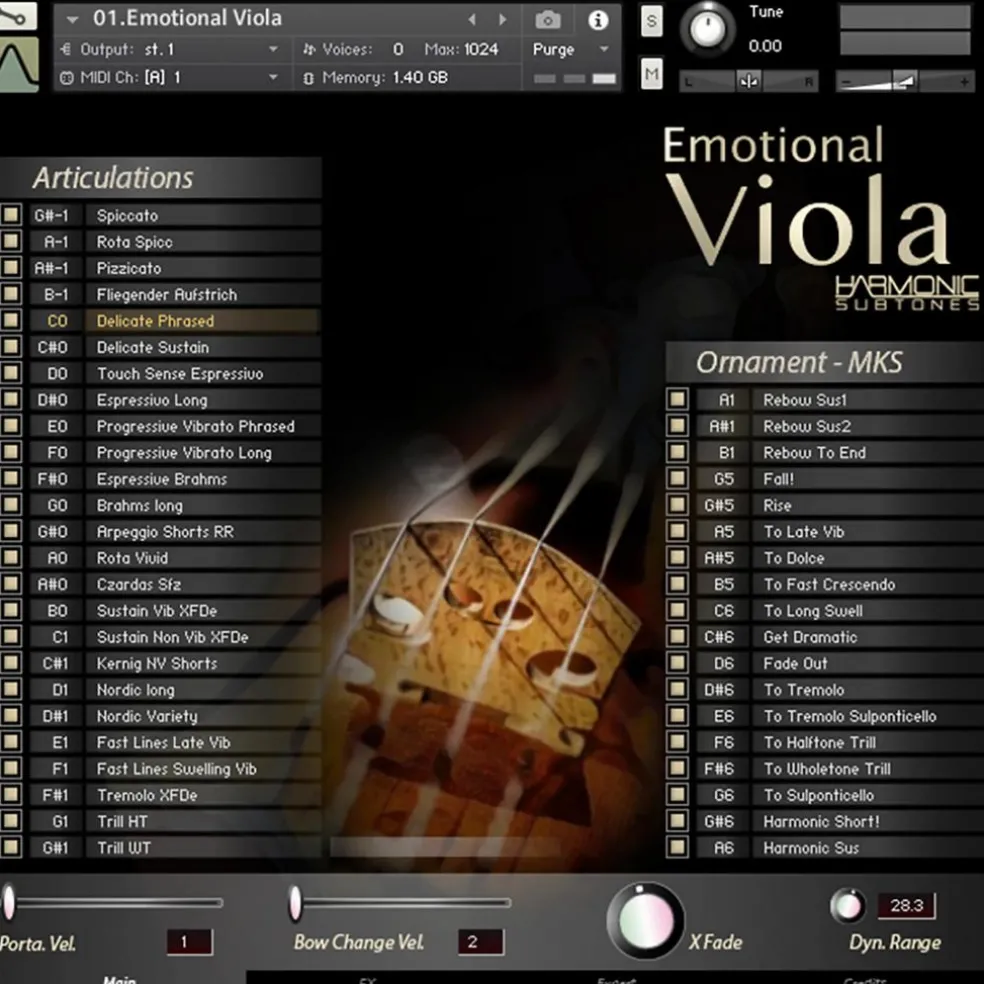Enable the Czardas Sfz checkbox
The width and height of the screenshot is (984, 984).
coord(11,584)
